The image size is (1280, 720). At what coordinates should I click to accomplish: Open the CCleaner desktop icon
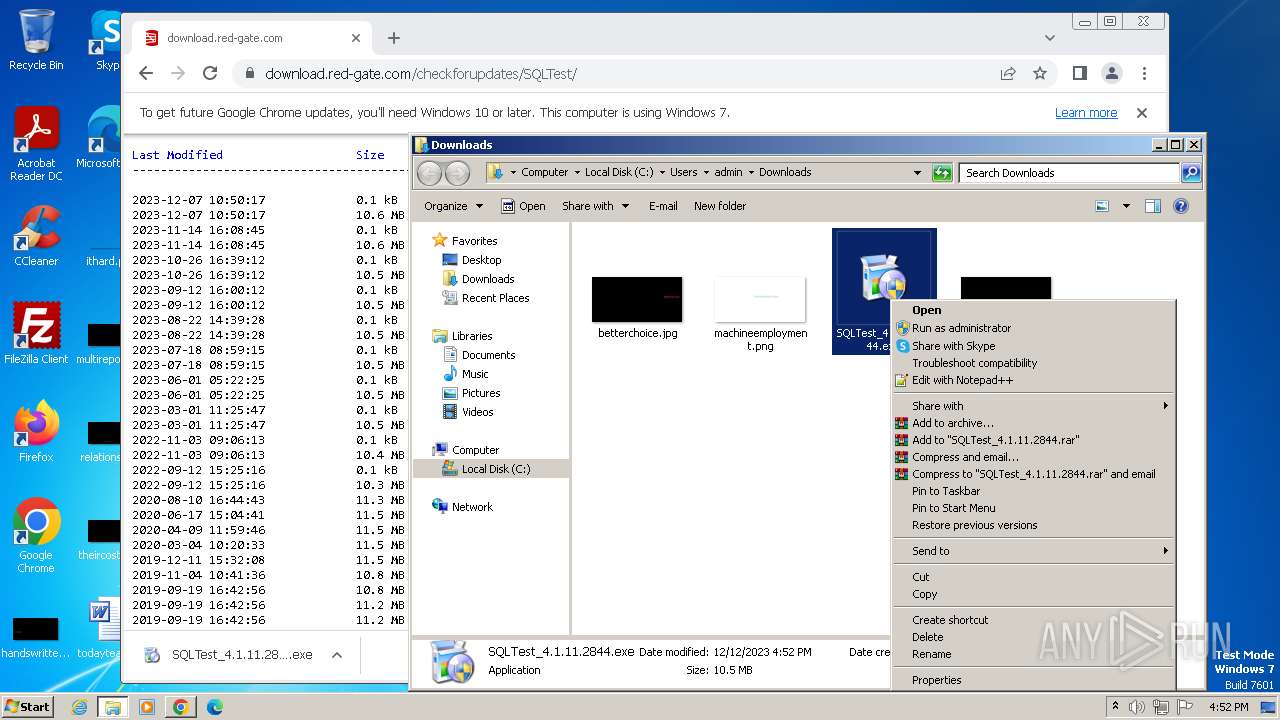pos(36,236)
